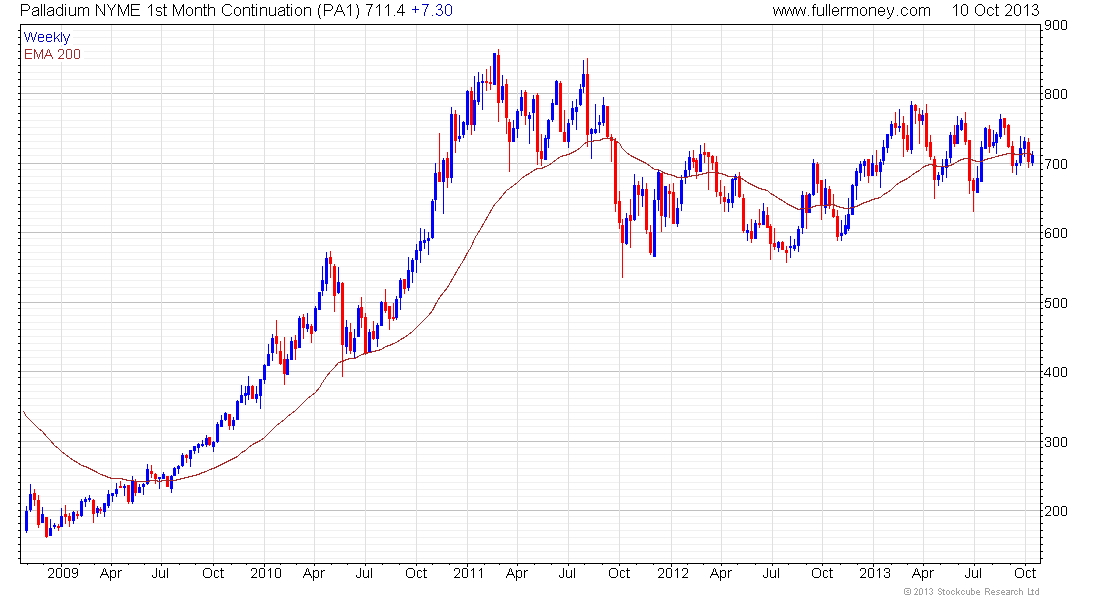Click the change value +7.30
Screen dimensions: 1100x600
431,11
